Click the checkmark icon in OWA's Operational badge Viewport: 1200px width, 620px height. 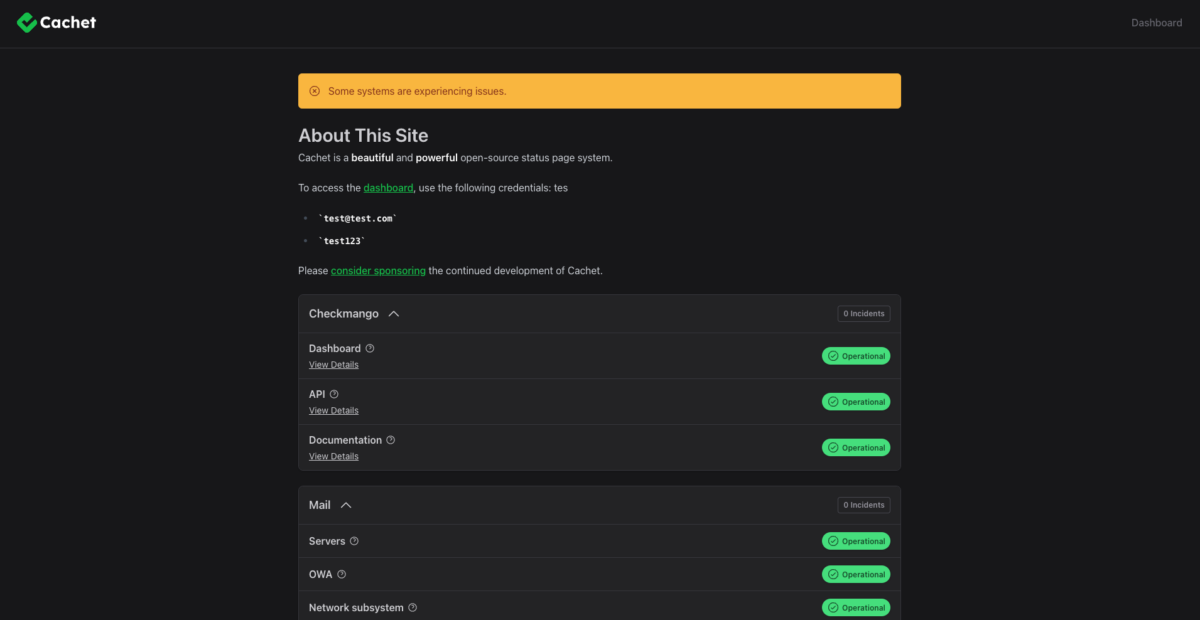[x=831, y=574]
